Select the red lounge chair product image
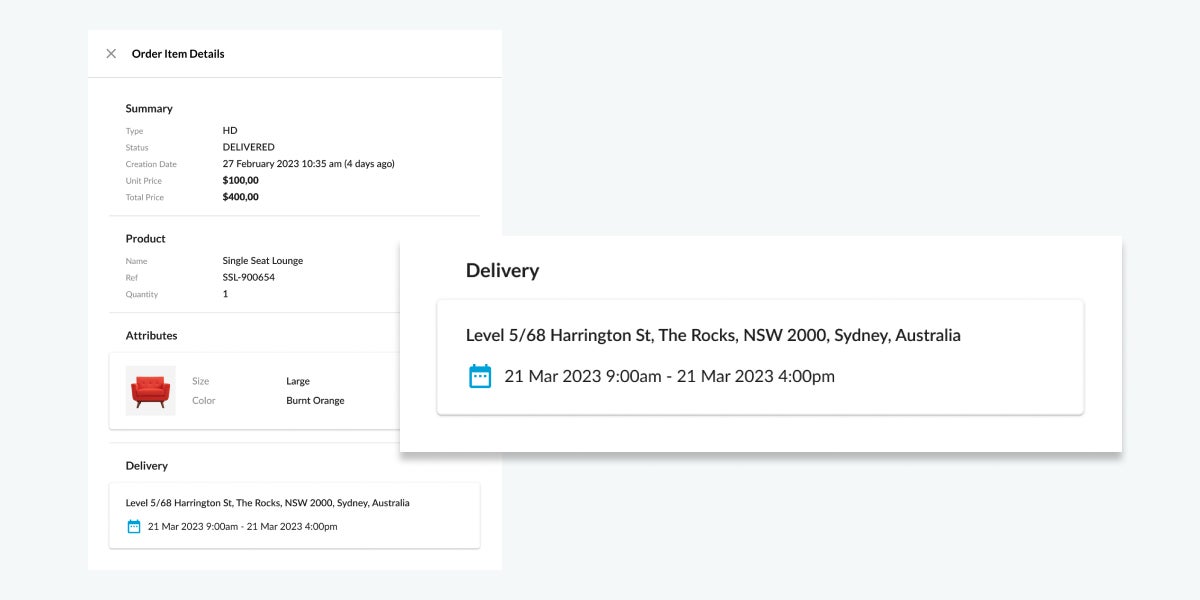 click(150, 390)
